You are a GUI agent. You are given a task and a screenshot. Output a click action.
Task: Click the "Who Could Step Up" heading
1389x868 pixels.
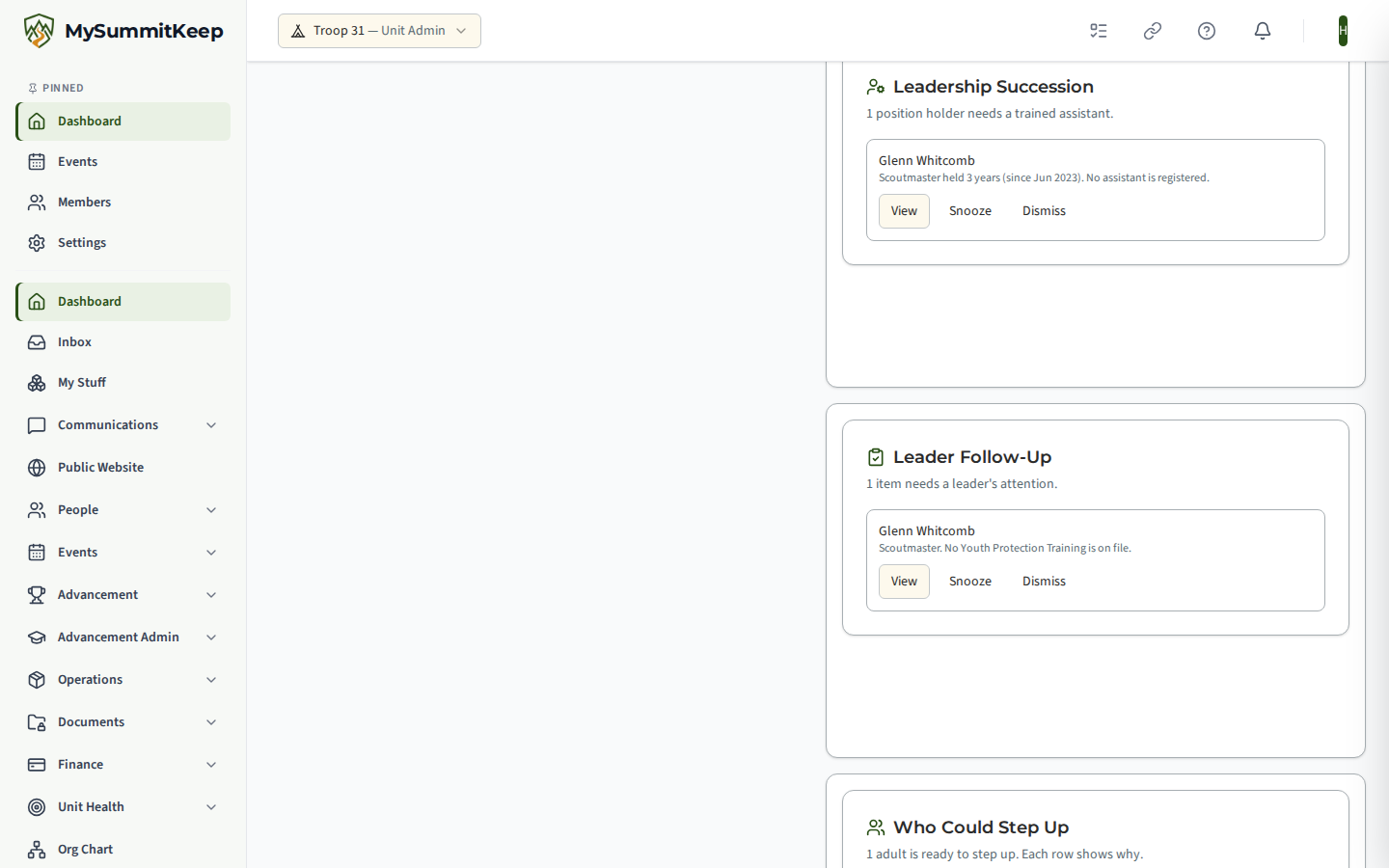(981, 827)
